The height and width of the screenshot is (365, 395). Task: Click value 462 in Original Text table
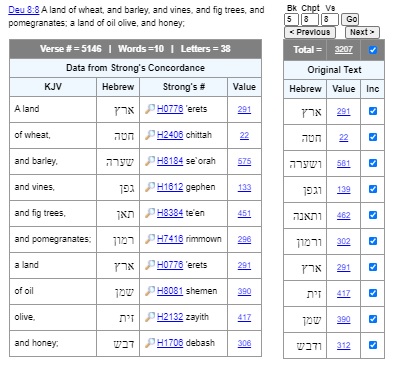click(343, 215)
